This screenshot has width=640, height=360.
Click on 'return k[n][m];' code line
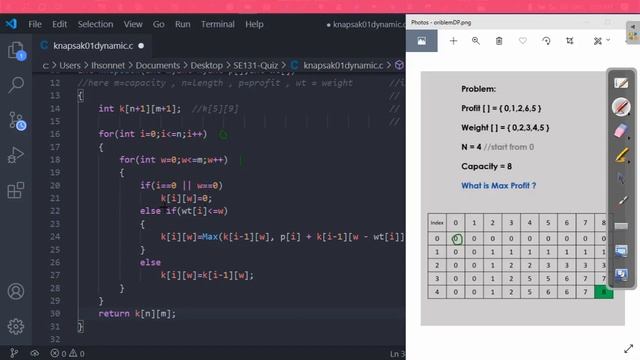pyautogui.click(x=137, y=313)
